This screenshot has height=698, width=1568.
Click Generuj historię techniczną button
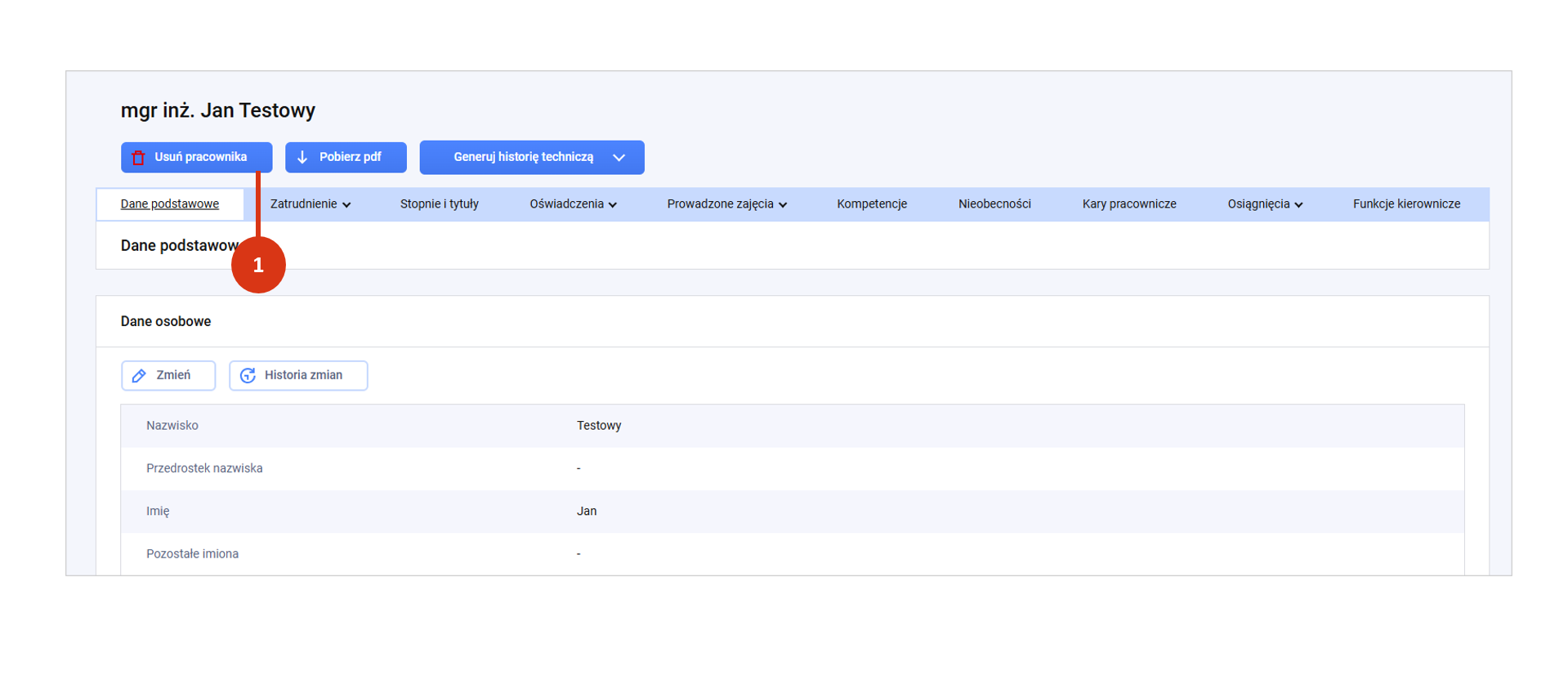[x=532, y=157]
